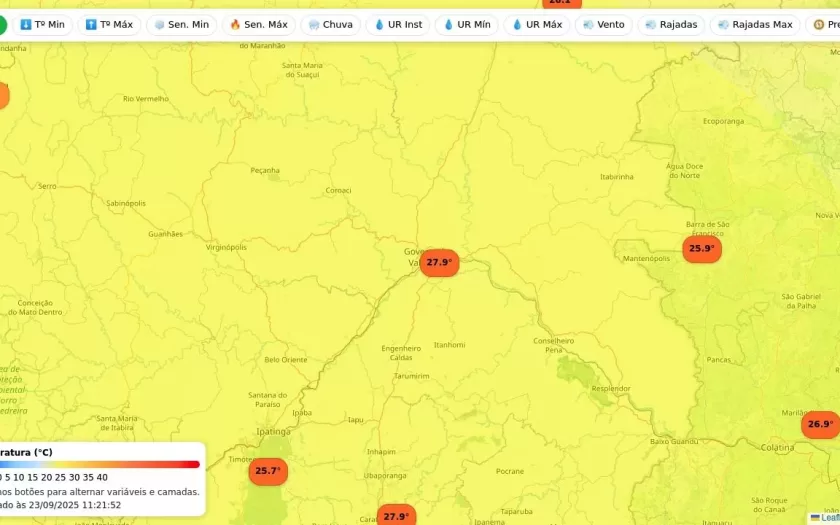
Task: Click the temperature color gradient legend bar
Action: tap(100, 464)
